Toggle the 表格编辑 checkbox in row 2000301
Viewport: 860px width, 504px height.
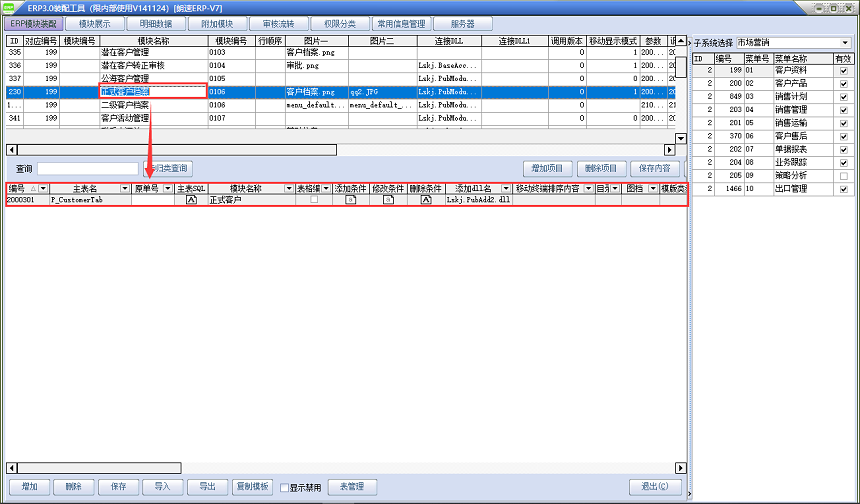point(314,200)
